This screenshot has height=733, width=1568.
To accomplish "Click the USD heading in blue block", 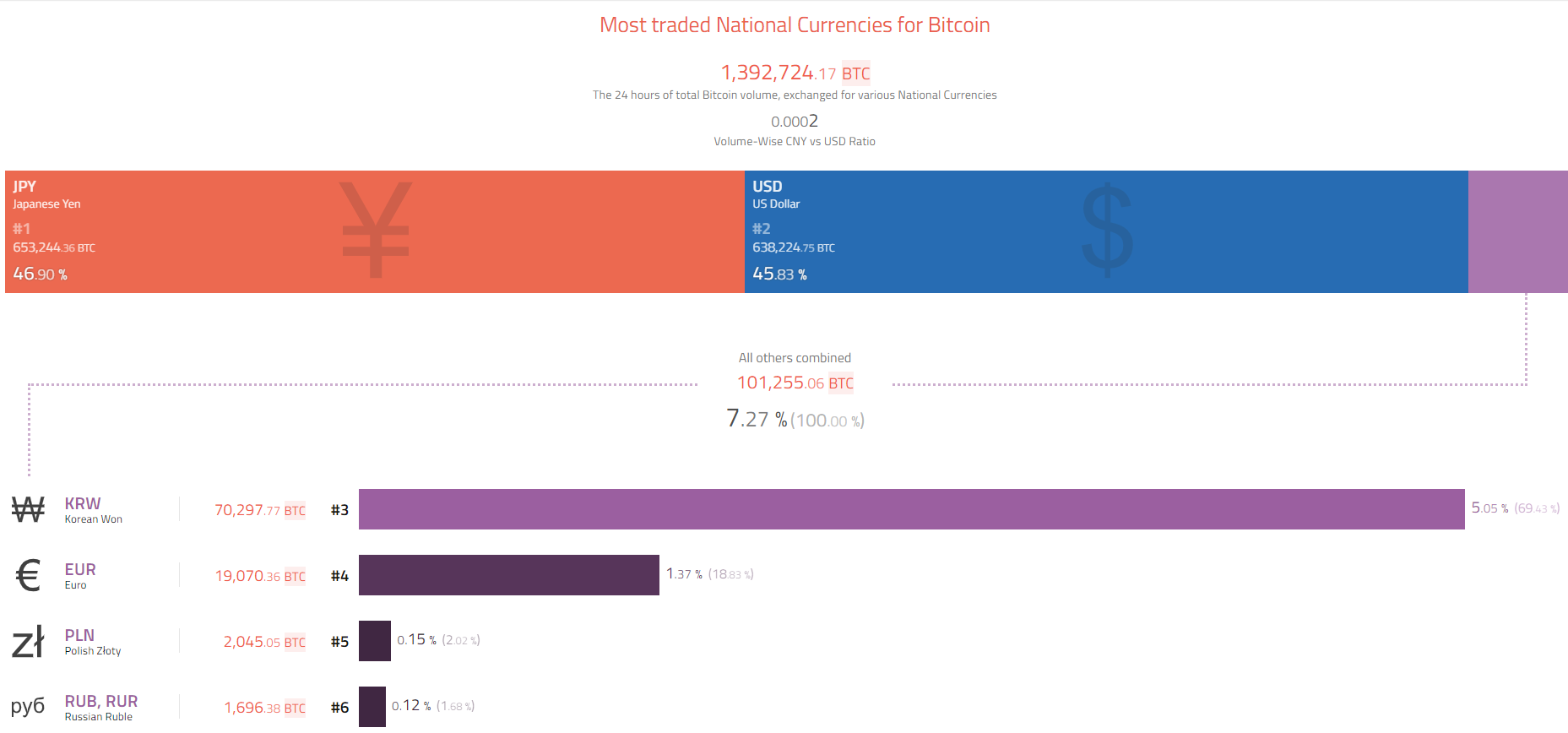I will (768, 186).
